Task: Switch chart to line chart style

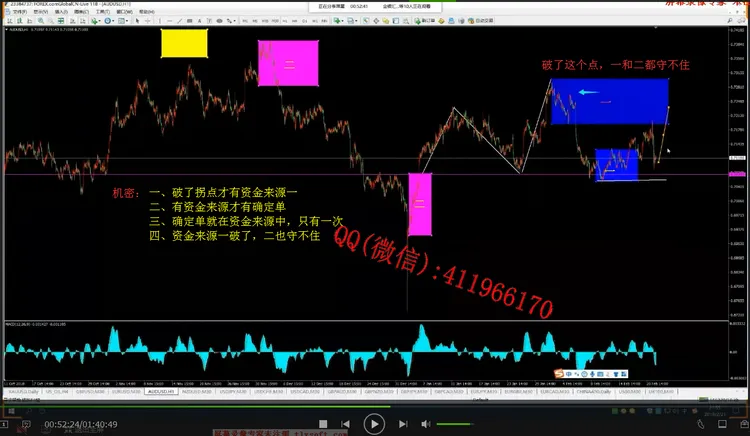Action: [x=30, y=21]
